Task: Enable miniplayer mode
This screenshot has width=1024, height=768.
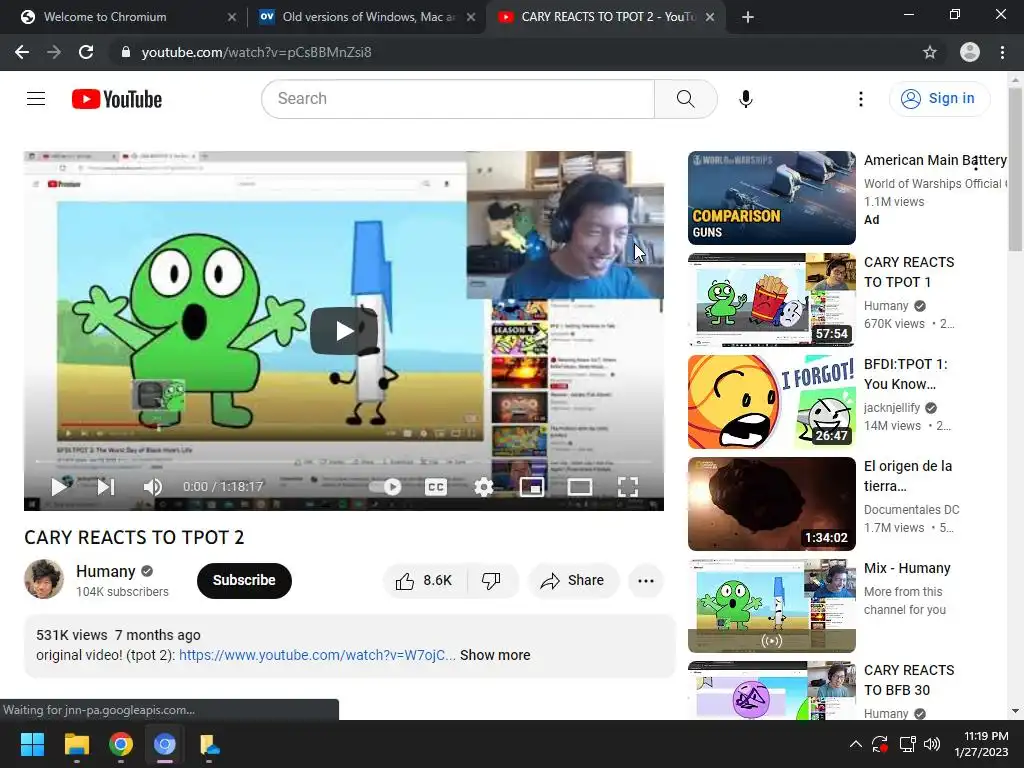Action: point(532,487)
